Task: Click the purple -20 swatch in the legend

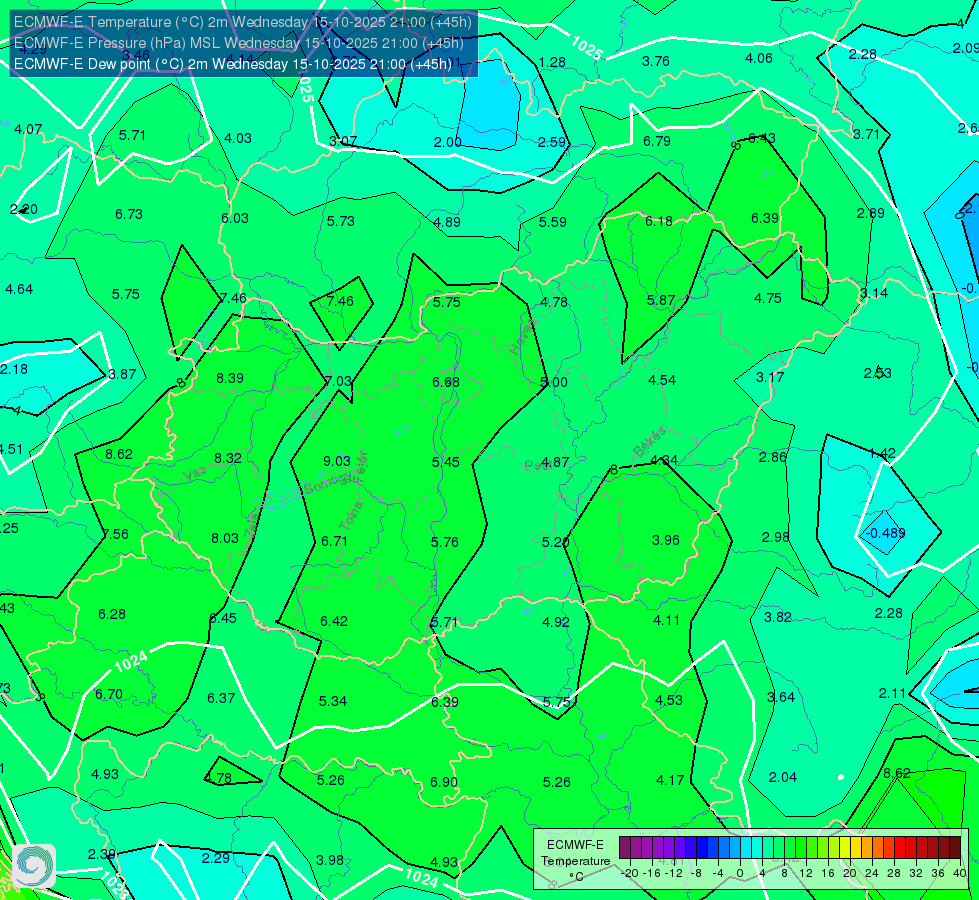Action: 625,848
